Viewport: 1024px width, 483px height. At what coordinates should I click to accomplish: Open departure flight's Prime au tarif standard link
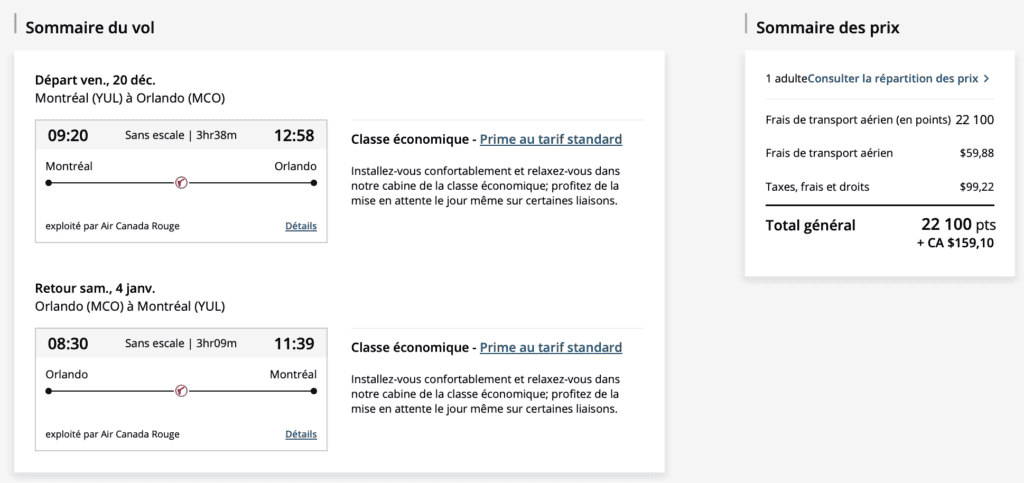tap(551, 139)
